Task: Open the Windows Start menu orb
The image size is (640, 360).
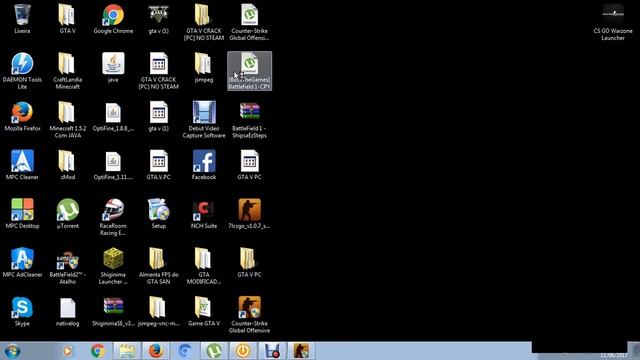Action: (12, 351)
